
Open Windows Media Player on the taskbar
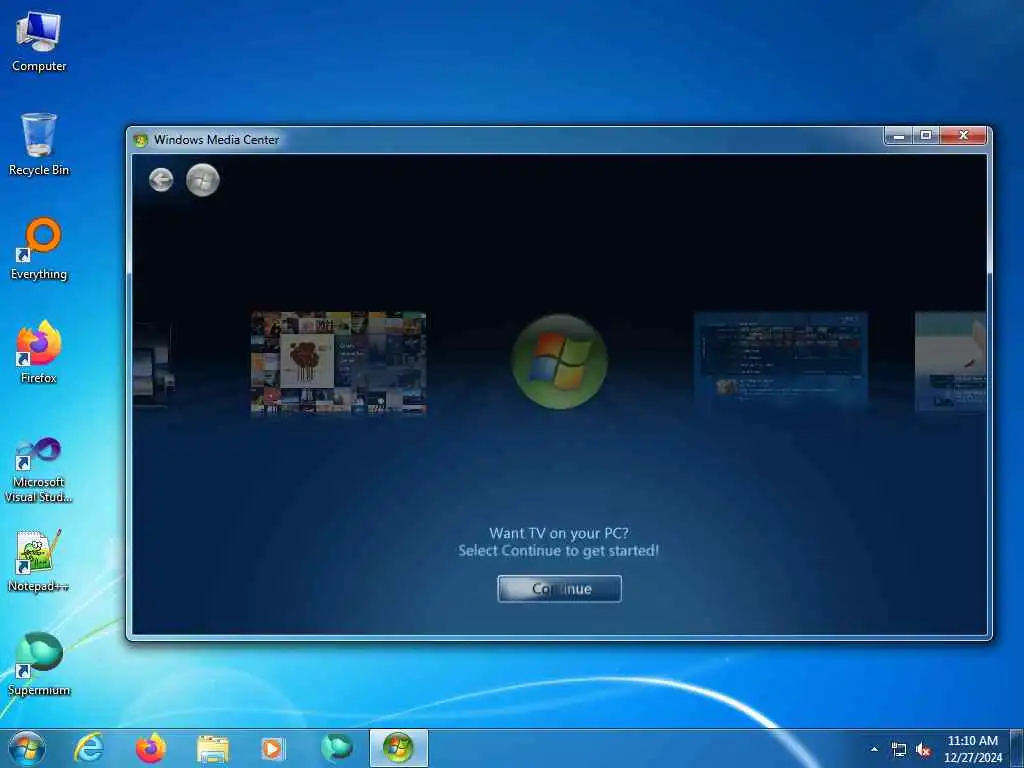pos(272,749)
